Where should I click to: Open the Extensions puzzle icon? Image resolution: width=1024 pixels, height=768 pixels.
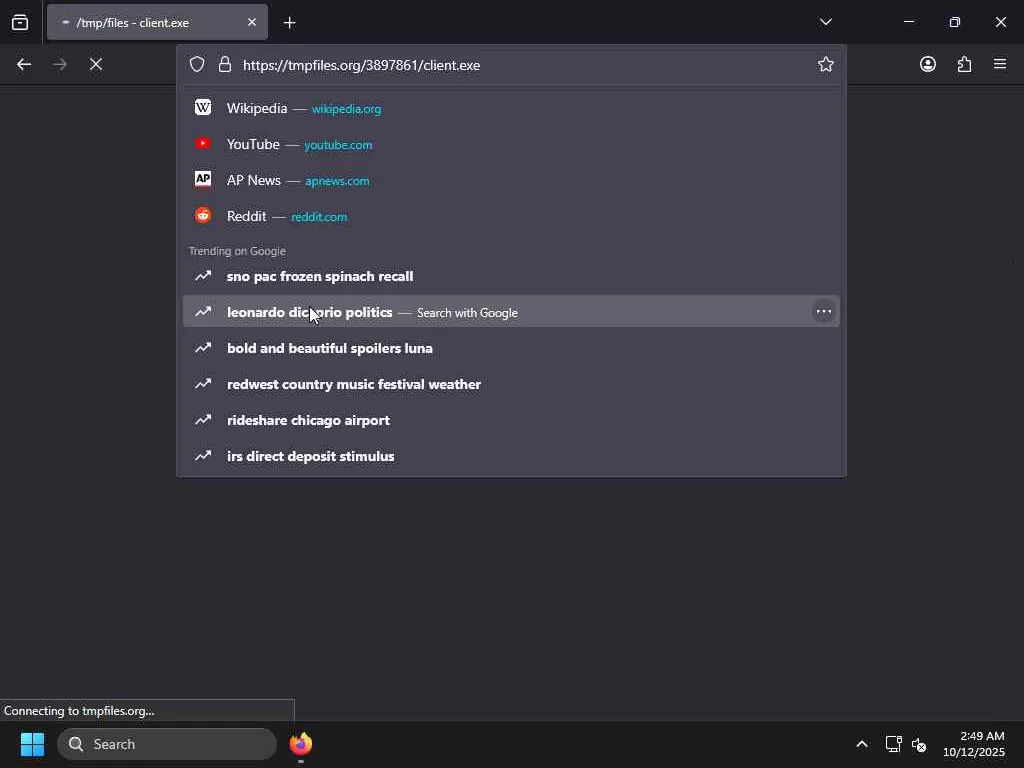(x=964, y=64)
